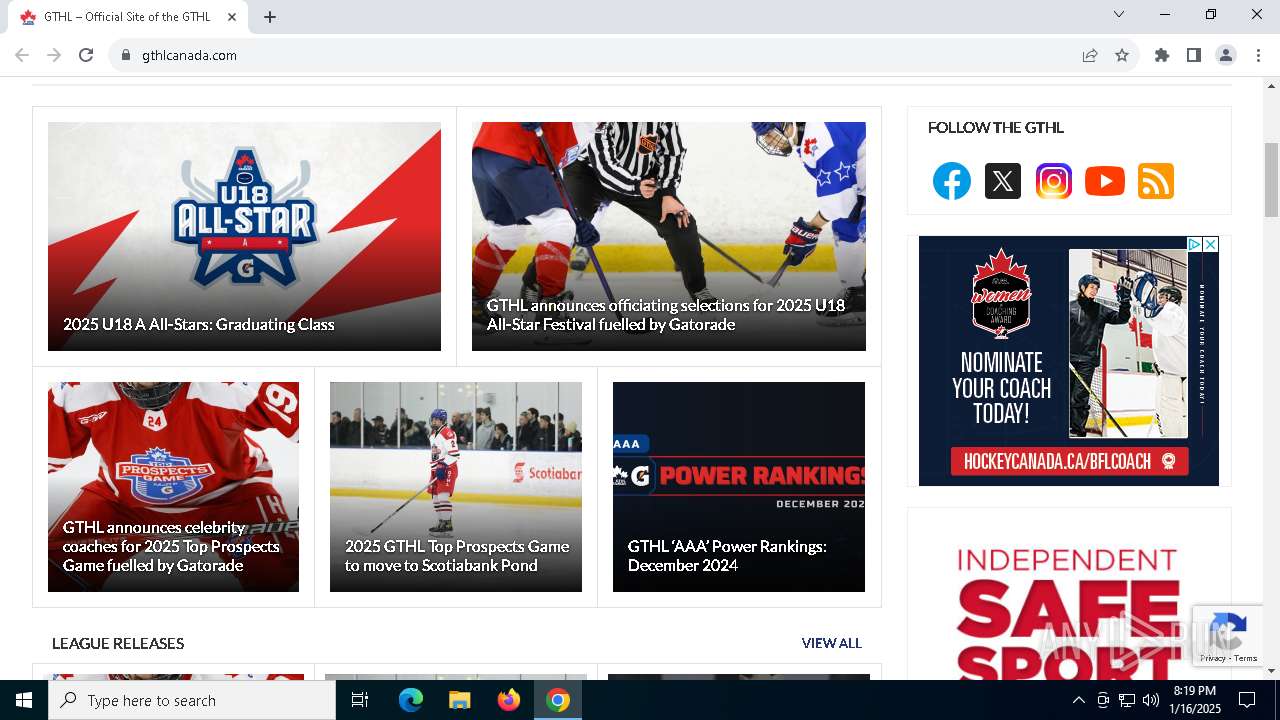Click the taskbar clock showing 8:19 PM
The image size is (1280, 720).
tap(1195, 700)
